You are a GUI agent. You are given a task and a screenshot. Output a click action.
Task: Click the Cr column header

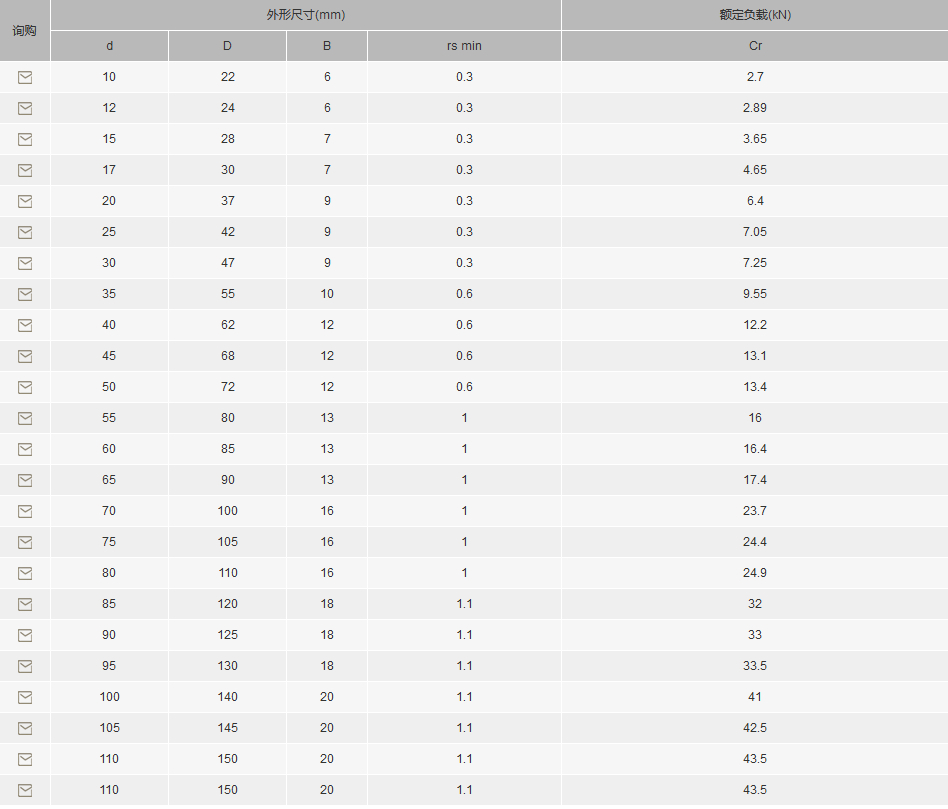[x=755, y=46]
